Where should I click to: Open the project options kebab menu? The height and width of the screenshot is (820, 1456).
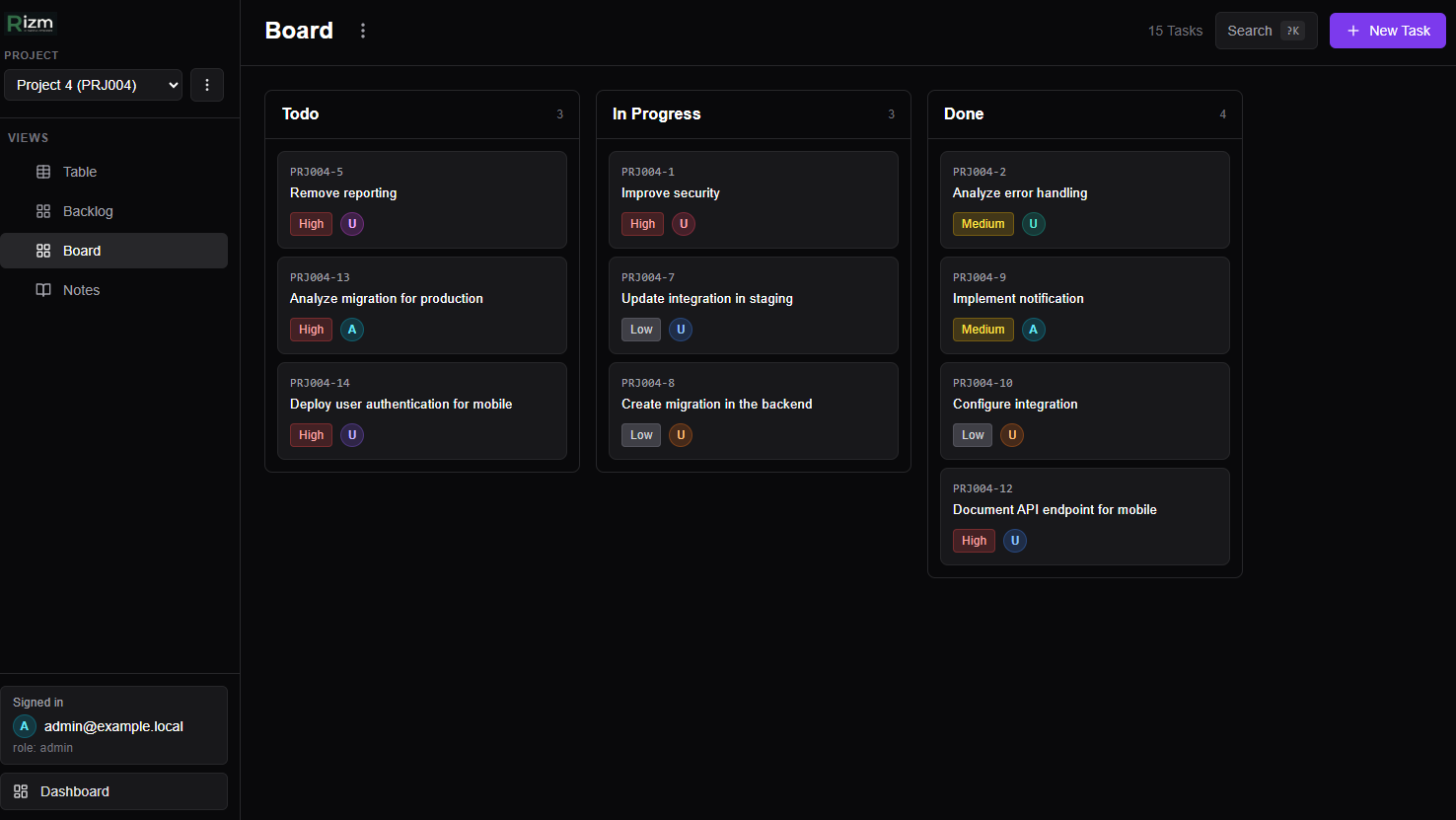207,85
